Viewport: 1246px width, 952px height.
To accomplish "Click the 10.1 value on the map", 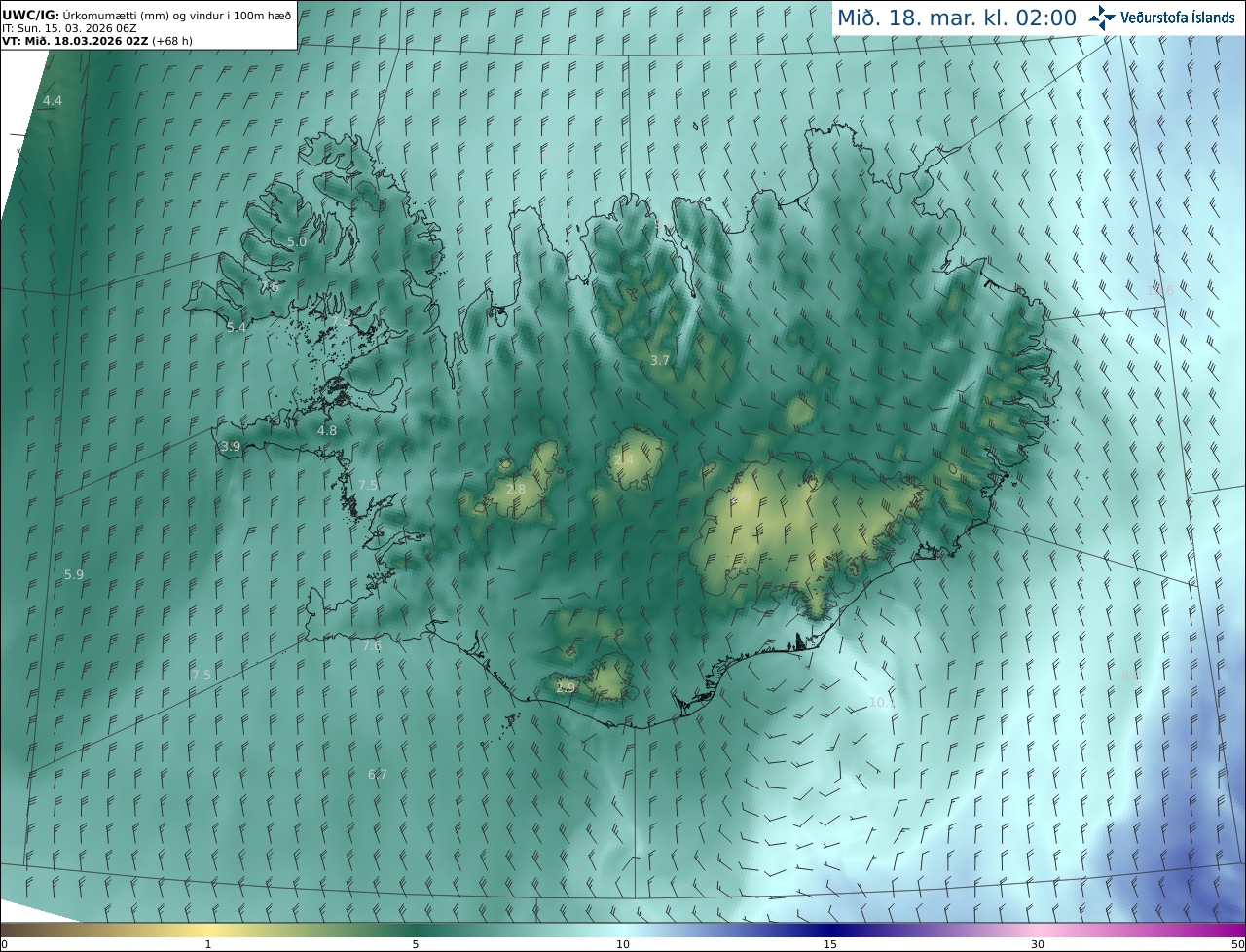I will (x=882, y=702).
